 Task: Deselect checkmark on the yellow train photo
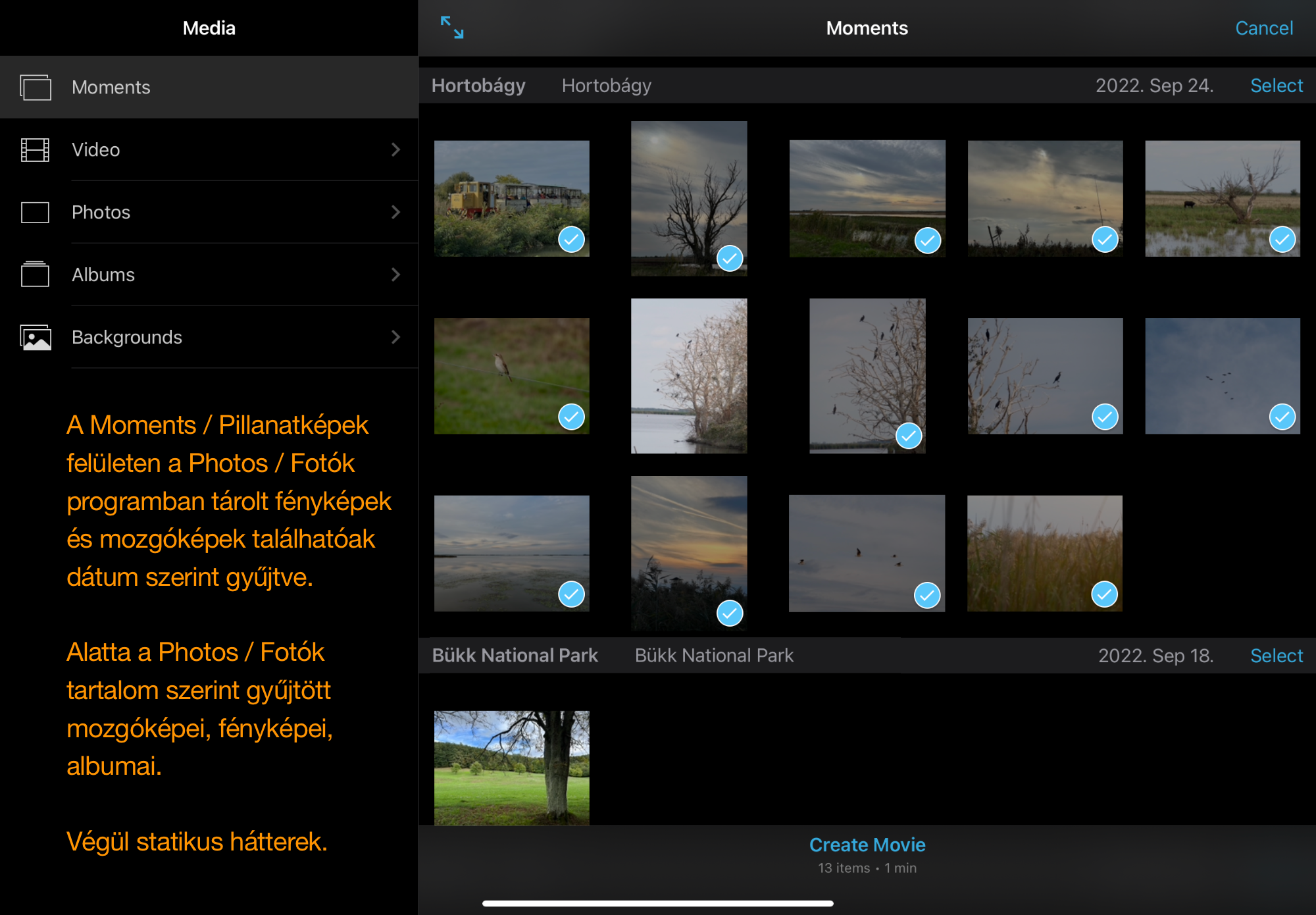click(571, 240)
